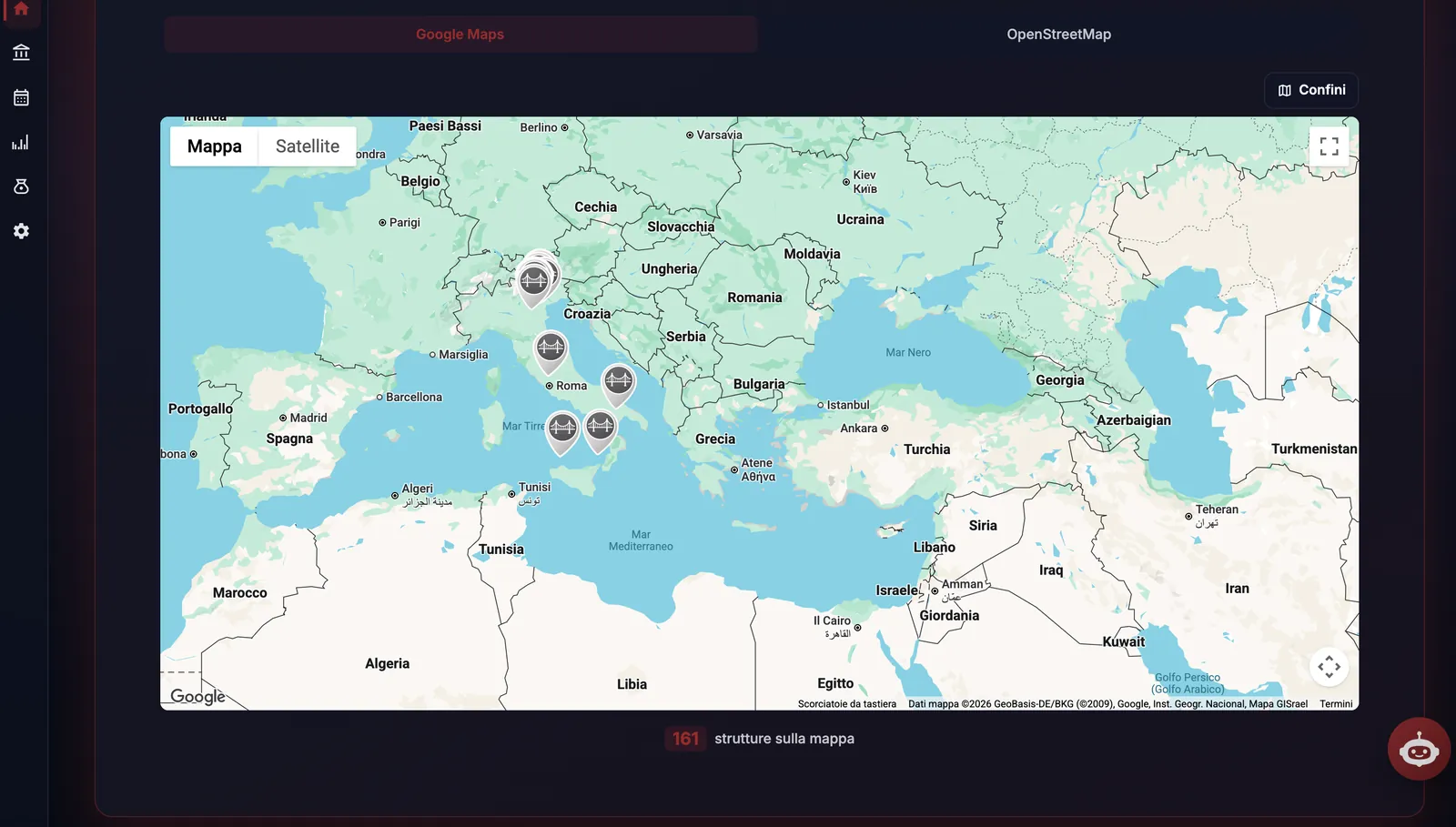
Task: Click the Ungheria country label
Action: [x=669, y=268]
